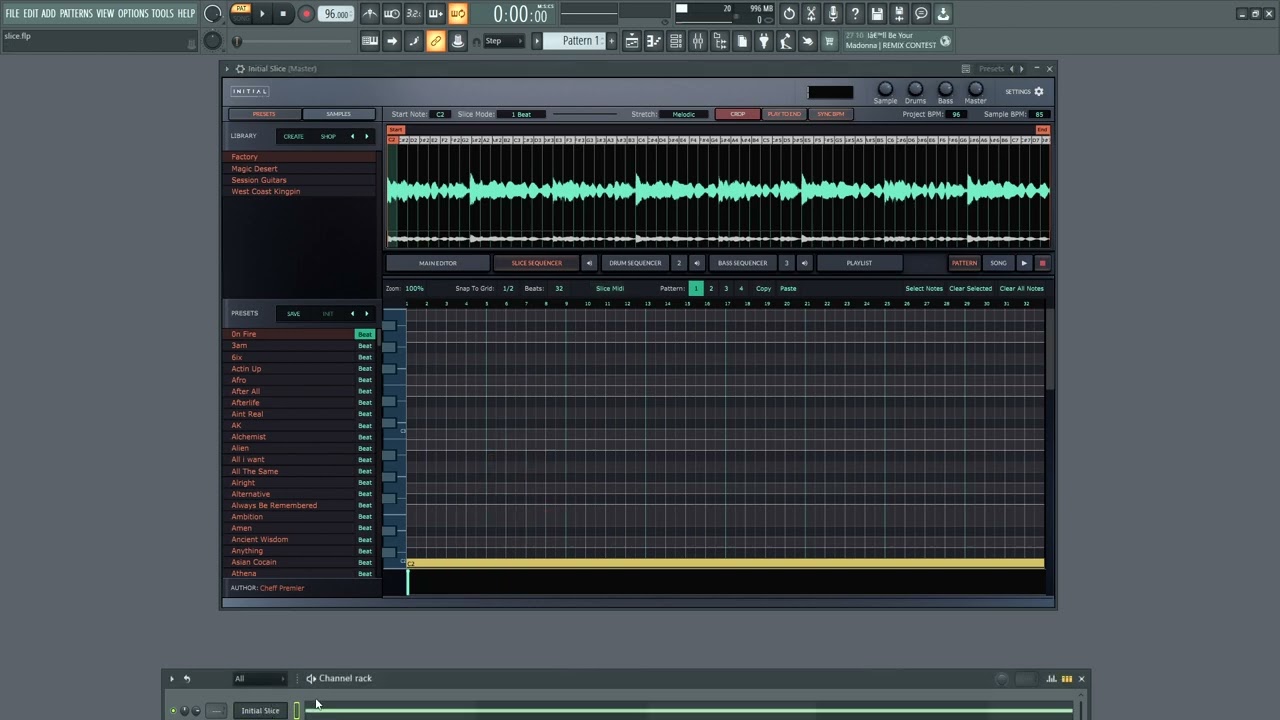The image size is (1280, 720).
Task: Open the channel rack toolbar icon
Action: (x=676, y=41)
